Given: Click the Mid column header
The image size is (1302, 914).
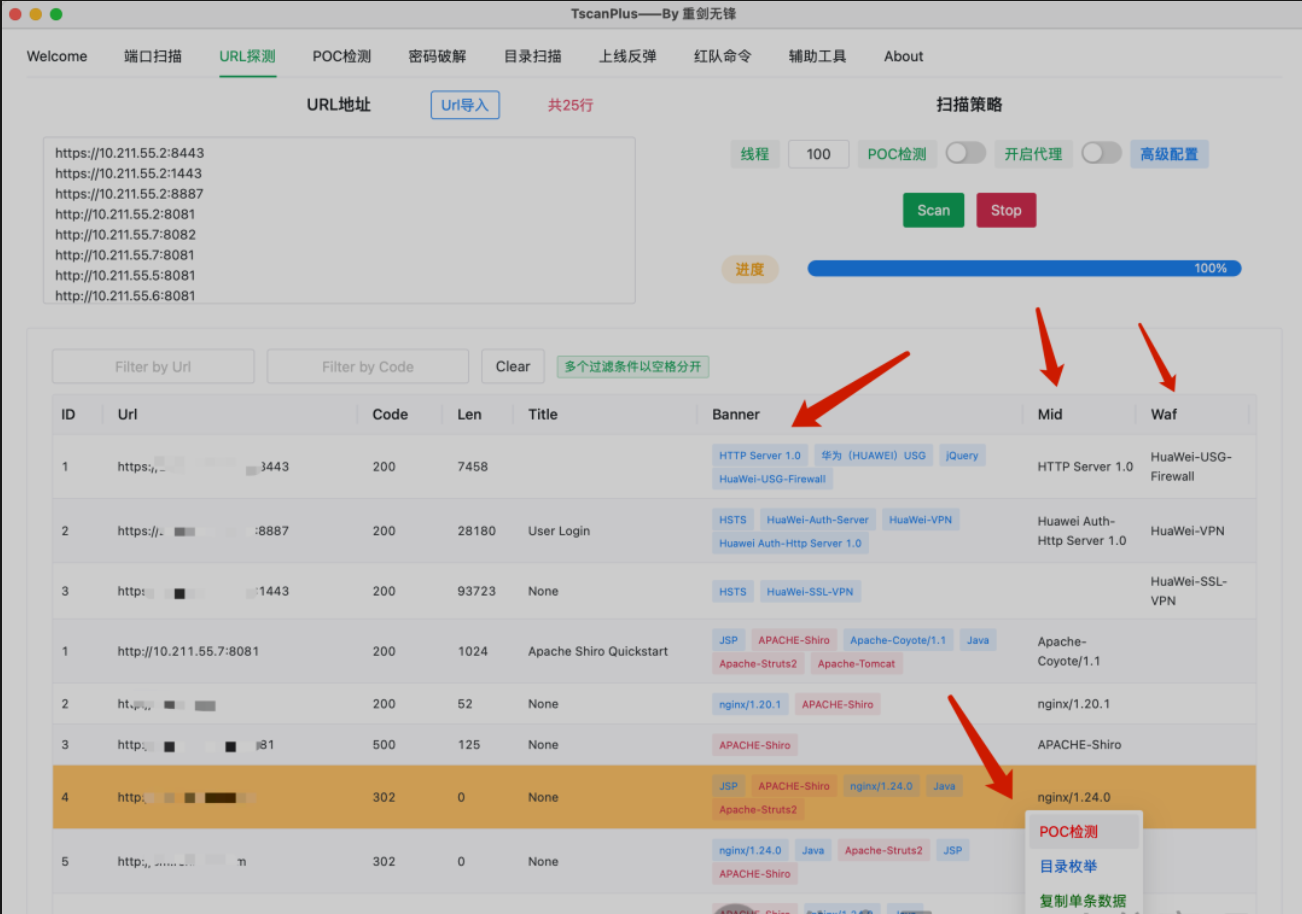Looking at the screenshot, I should 1050,414.
